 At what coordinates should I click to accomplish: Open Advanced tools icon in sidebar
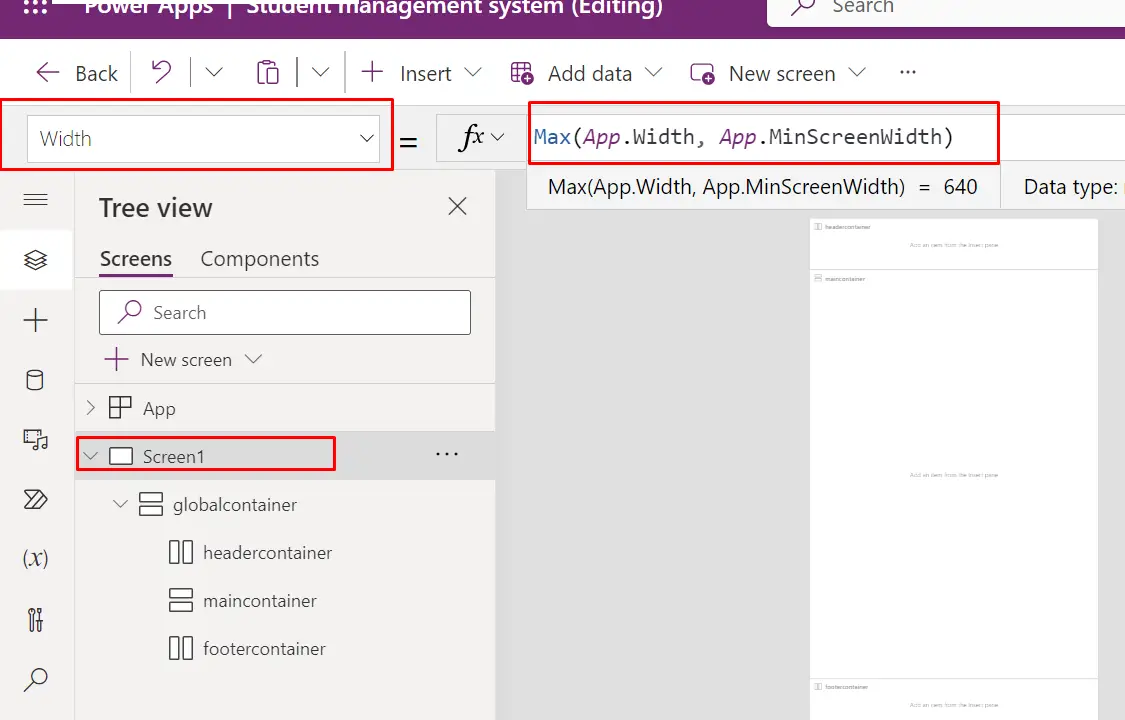(36, 619)
